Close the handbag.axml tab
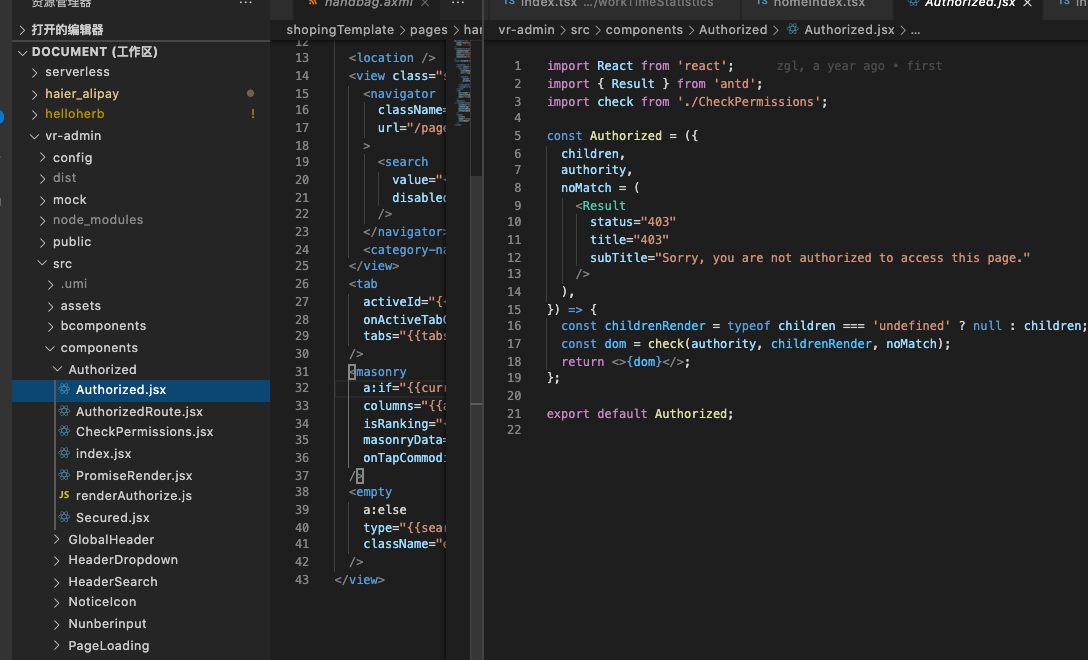1088x660 pixels. pyautogui.click(x=425, y=3)
